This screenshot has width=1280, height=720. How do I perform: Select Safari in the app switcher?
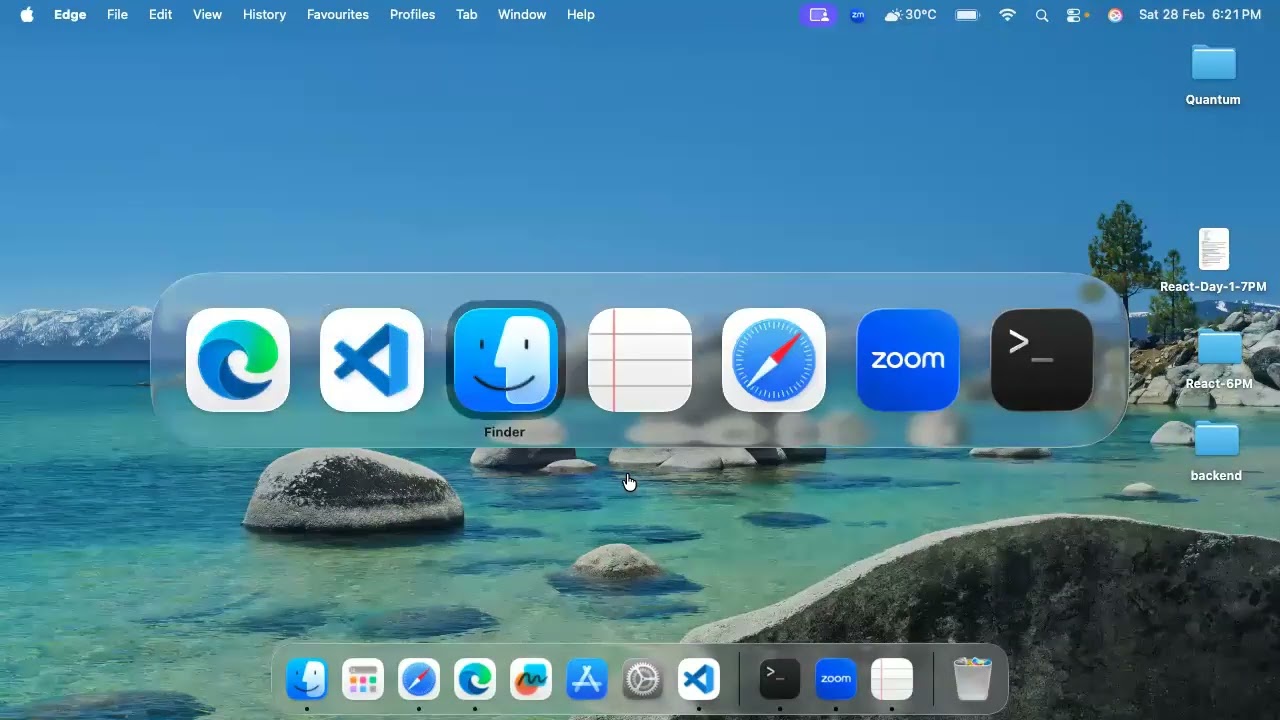pos(774,360)
